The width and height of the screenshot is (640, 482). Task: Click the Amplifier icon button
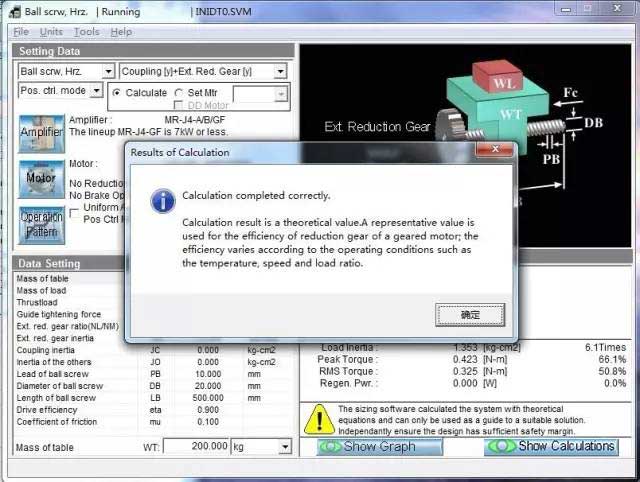coord(41,133)
